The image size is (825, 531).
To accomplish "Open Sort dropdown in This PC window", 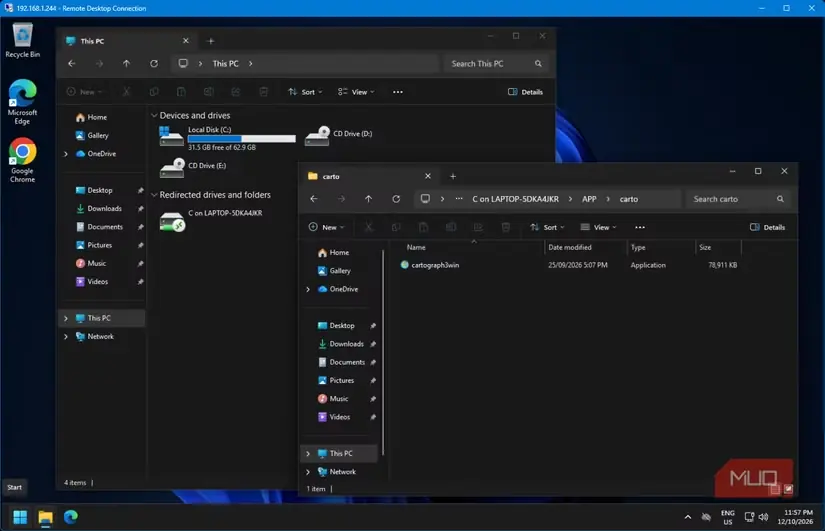I will [x=305, y=92].
